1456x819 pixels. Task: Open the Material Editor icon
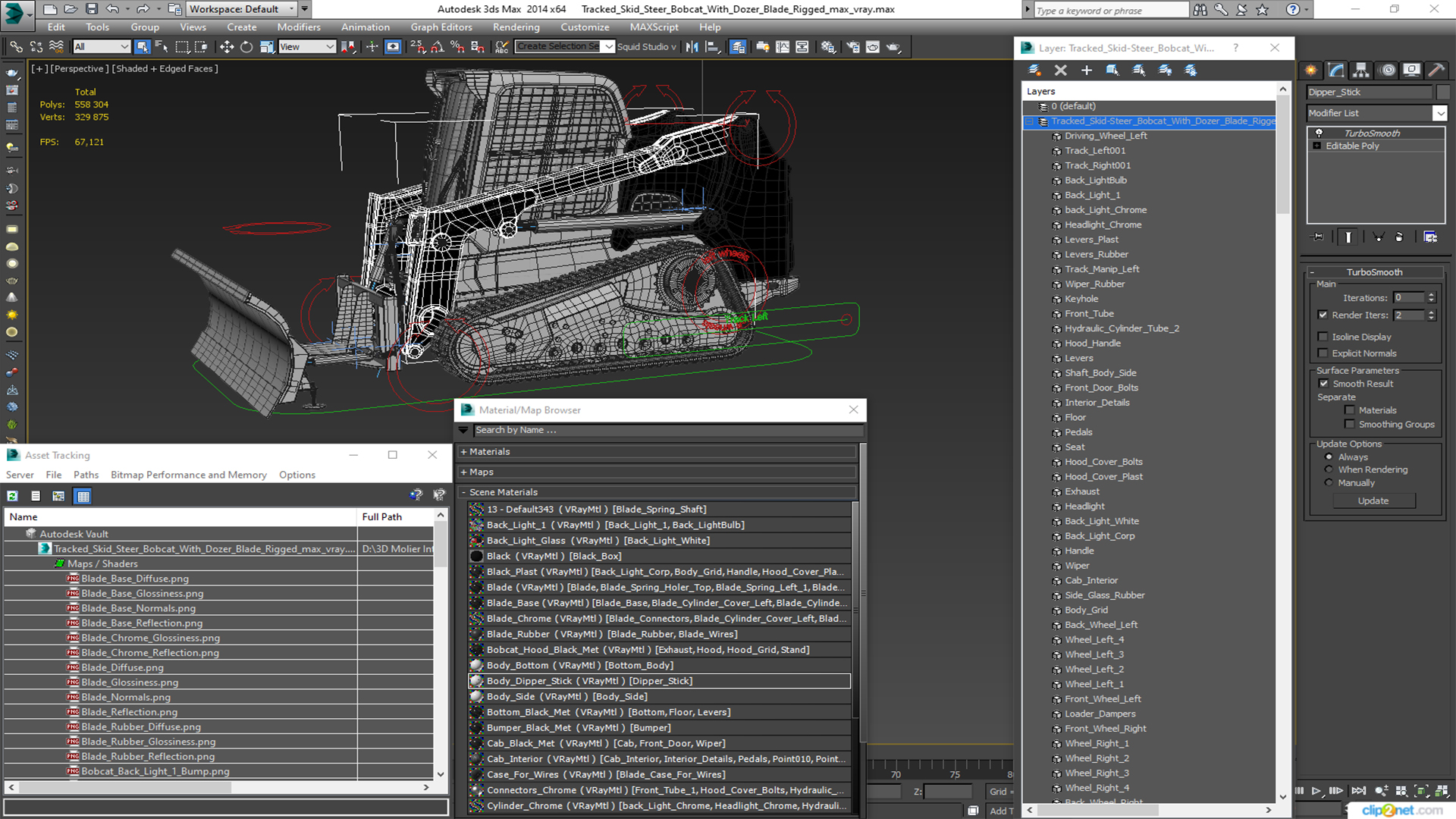(x=827, y=47)
